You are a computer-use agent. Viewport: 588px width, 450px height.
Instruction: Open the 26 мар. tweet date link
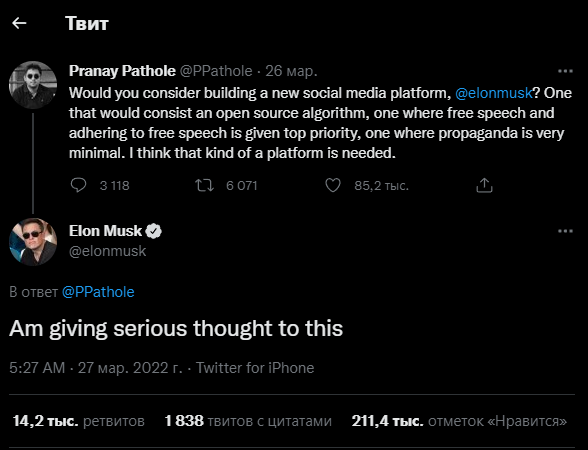point(291,71)
